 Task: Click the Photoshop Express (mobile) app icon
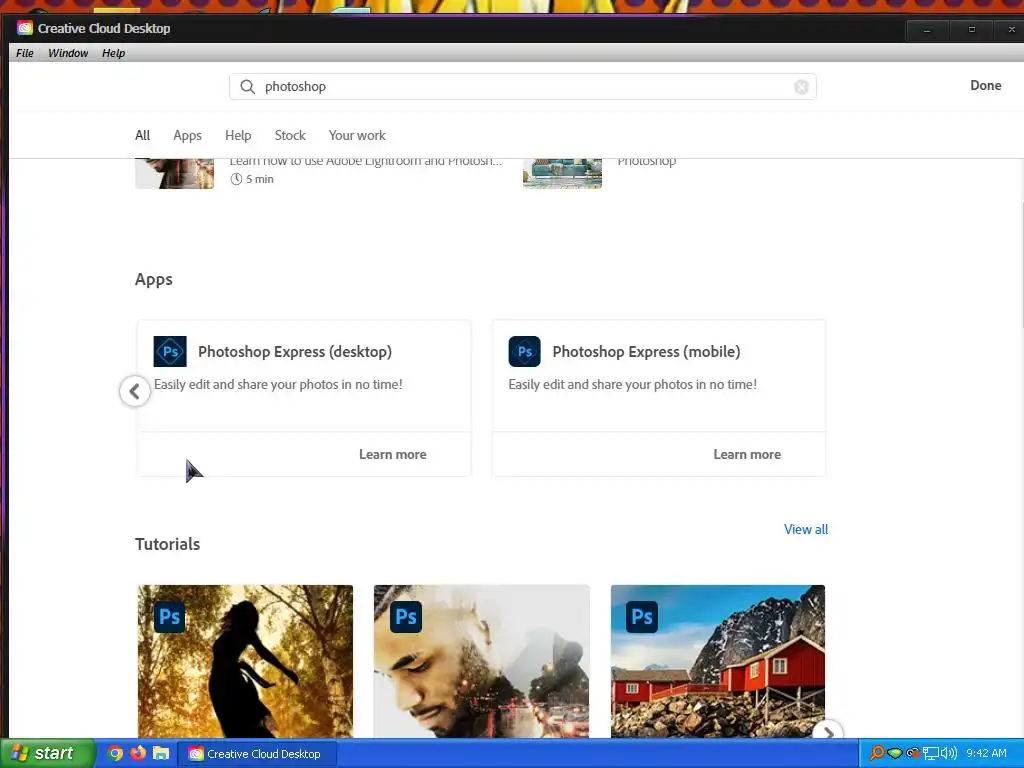coord(524,351)
